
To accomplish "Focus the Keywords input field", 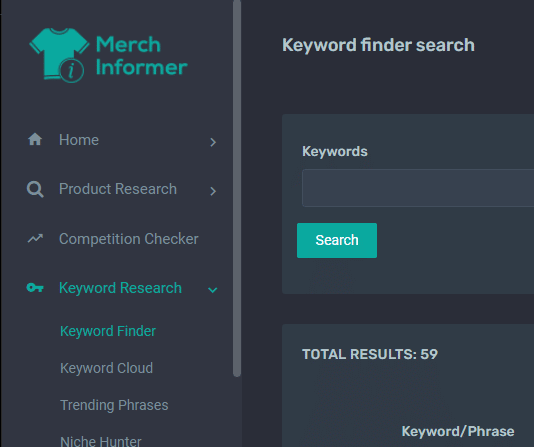I will click(418, 188).
